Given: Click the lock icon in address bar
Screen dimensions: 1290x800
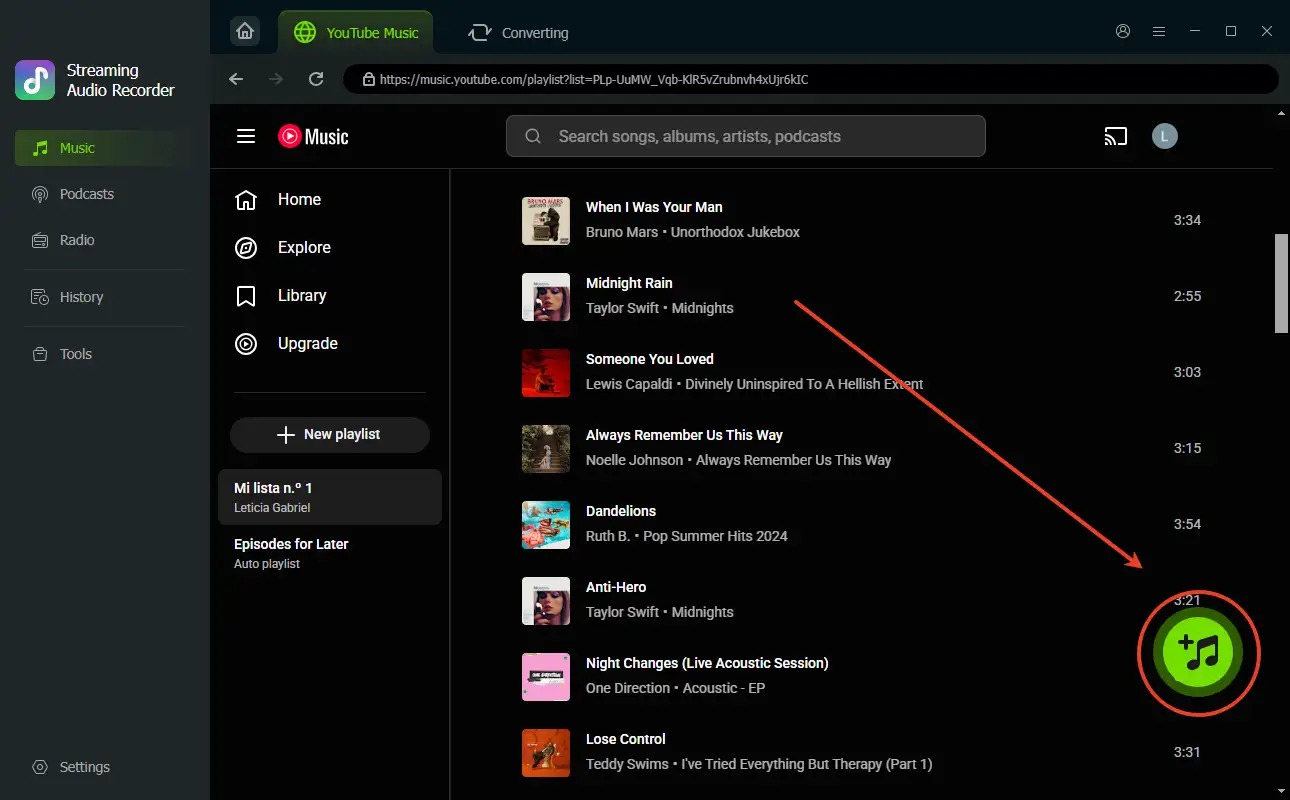Looking at the screenshot, I should tap(369, 79).
